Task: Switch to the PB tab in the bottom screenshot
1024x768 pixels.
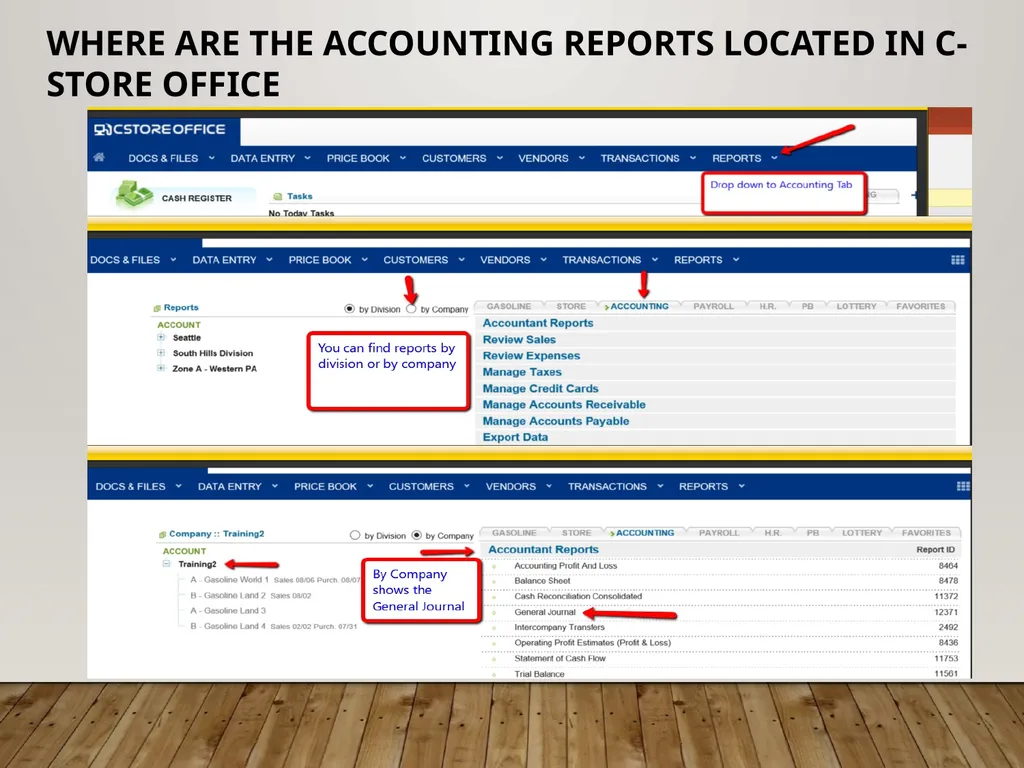Action: [x=812, y=533]
